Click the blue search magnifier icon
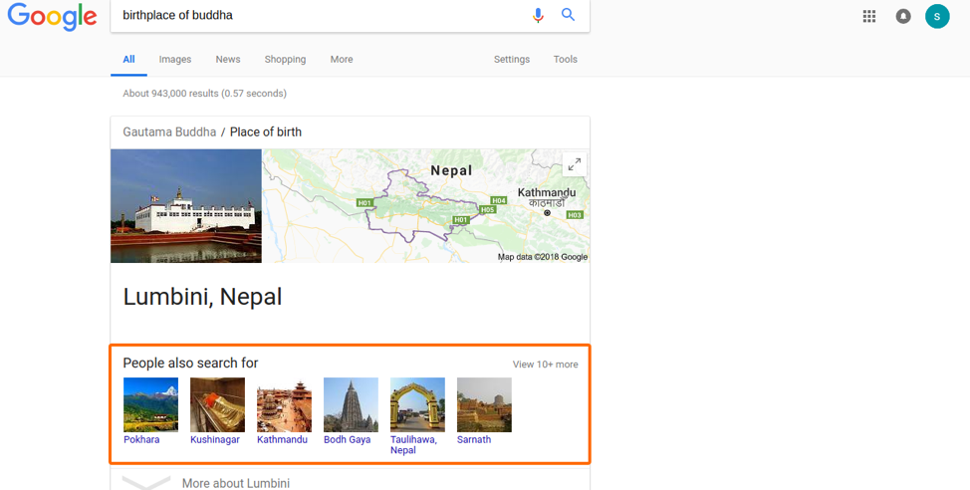 point(568,15)
